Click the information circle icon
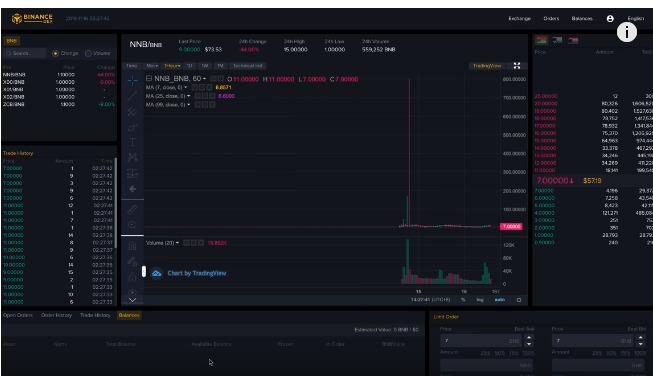This screenshot has height=376, width=653. 627,32
